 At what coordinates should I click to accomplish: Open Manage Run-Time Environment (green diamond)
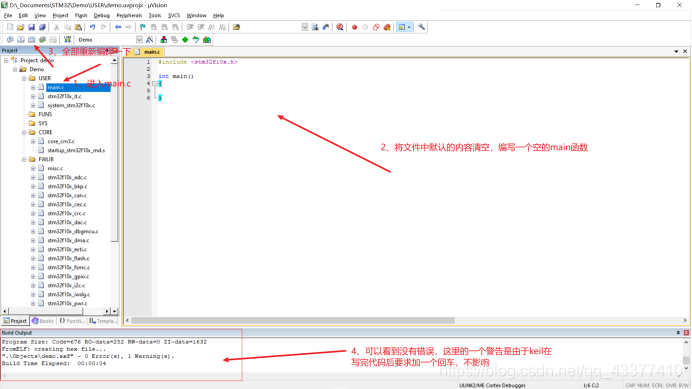[185, 40]
